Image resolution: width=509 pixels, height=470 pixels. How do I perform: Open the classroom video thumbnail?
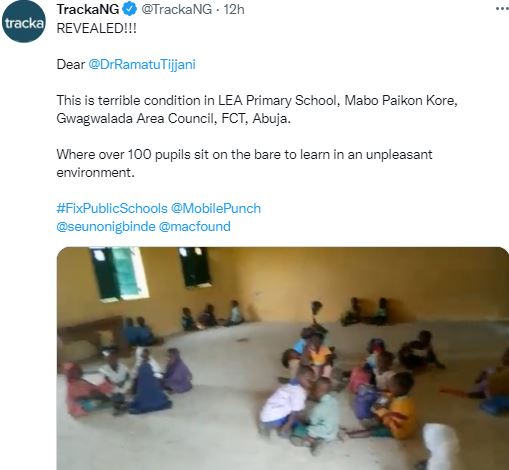pyautogui.click(x=283, y=358)
